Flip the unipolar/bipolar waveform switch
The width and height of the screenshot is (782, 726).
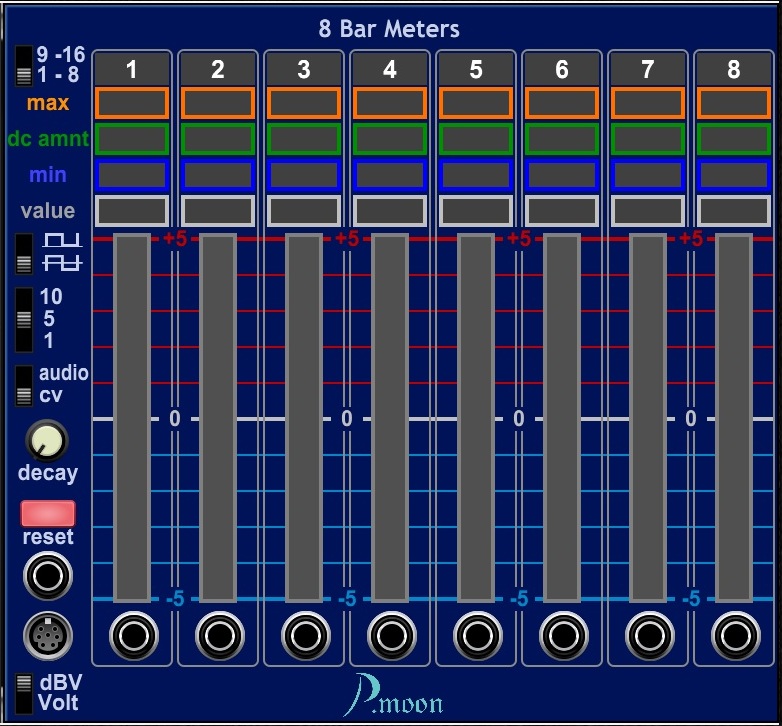(x=24, y=254)
